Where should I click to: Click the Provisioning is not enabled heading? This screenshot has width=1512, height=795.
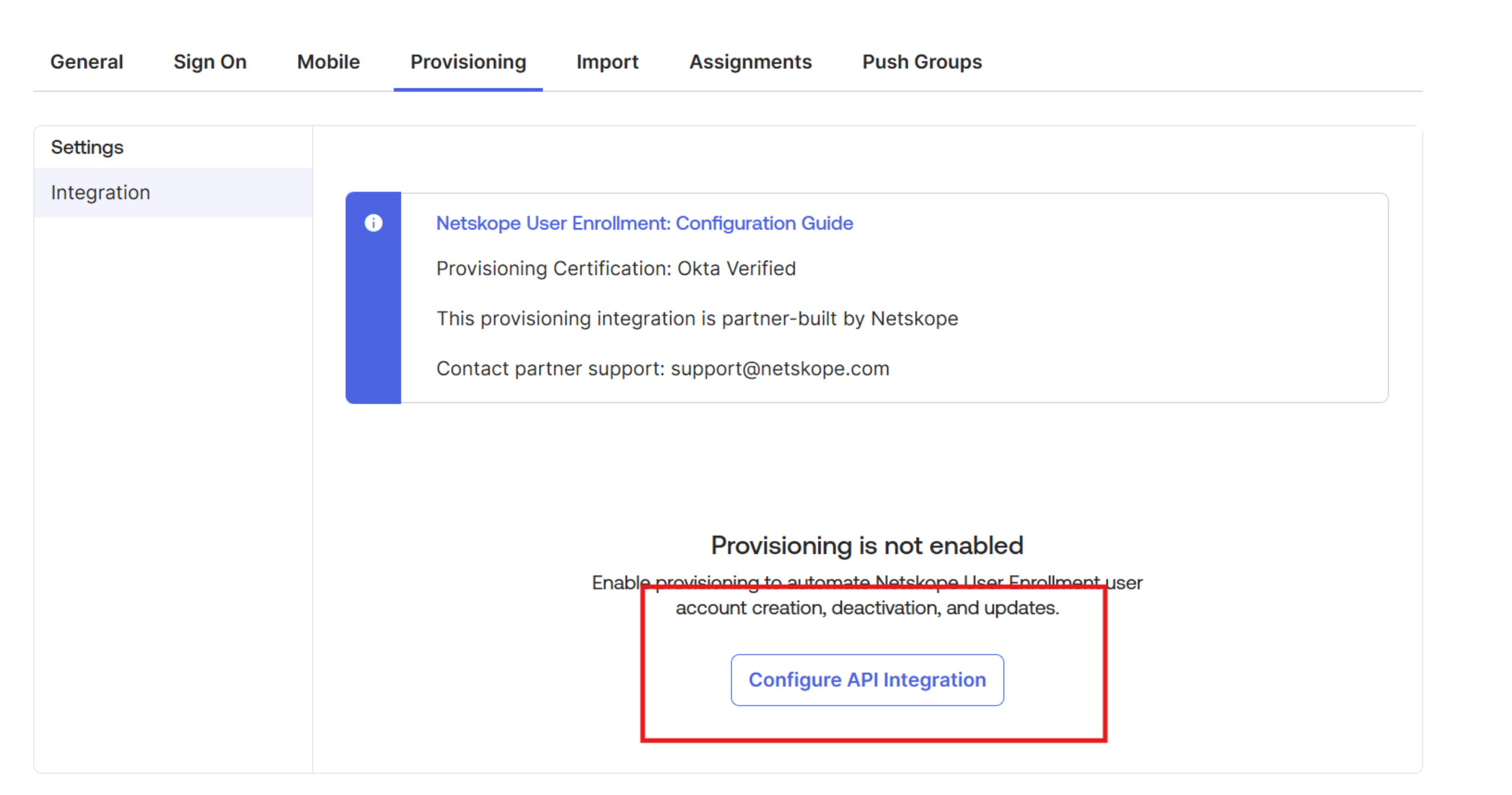[x=867, y=545]
